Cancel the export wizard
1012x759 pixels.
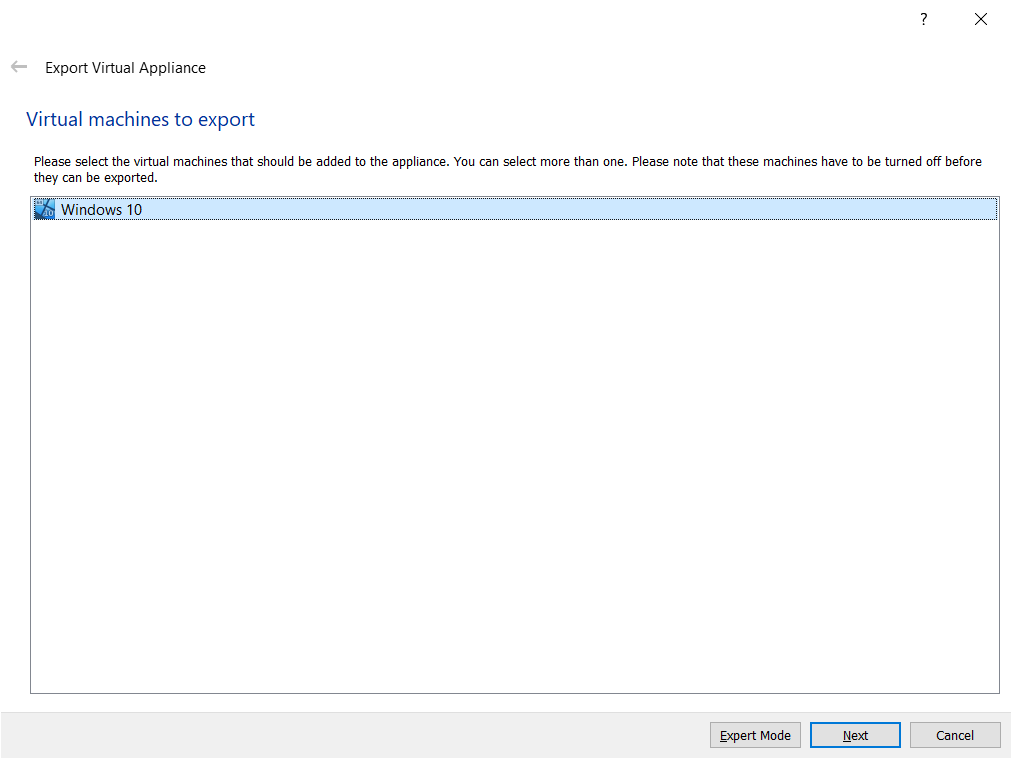955,735
